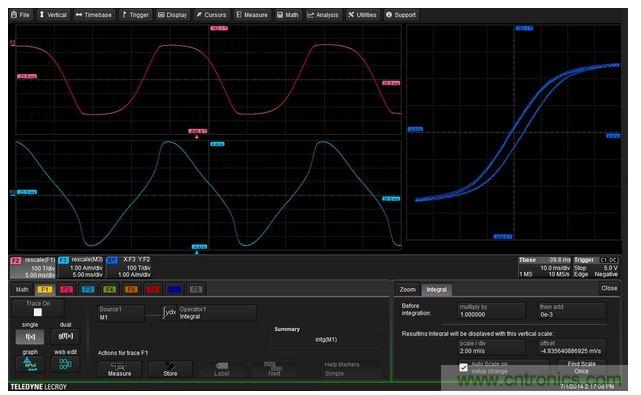Choose the graph function mode icon
Image resolution: width=641 pixels, height=395 pixels.
pyautogui.click(x=29, y=364)
